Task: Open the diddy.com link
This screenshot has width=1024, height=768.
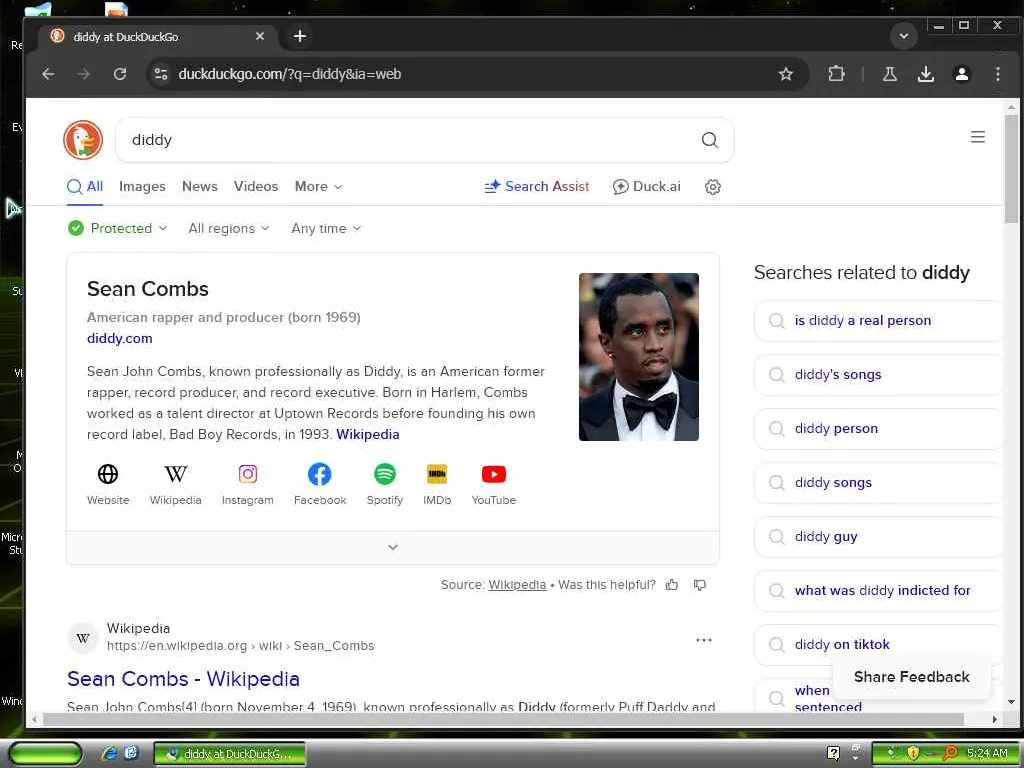Action: (120, 338)
